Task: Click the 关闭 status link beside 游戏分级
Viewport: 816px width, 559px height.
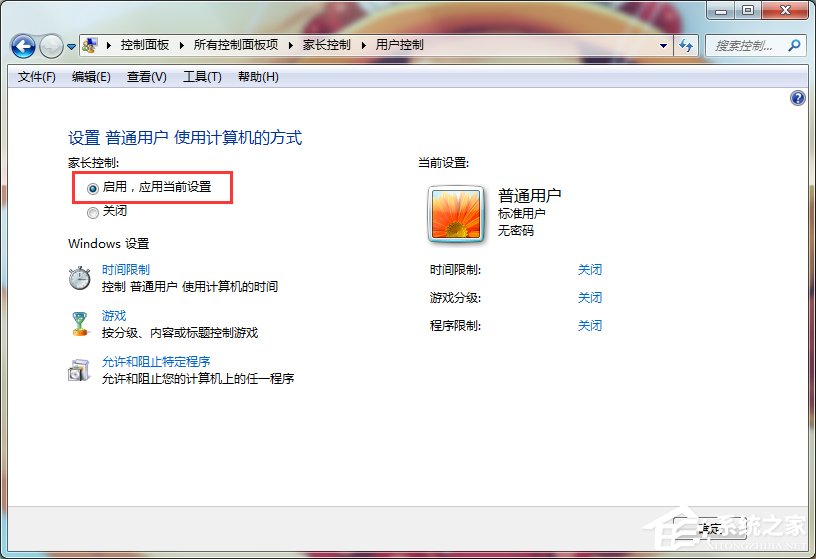Action: point(590,298)
